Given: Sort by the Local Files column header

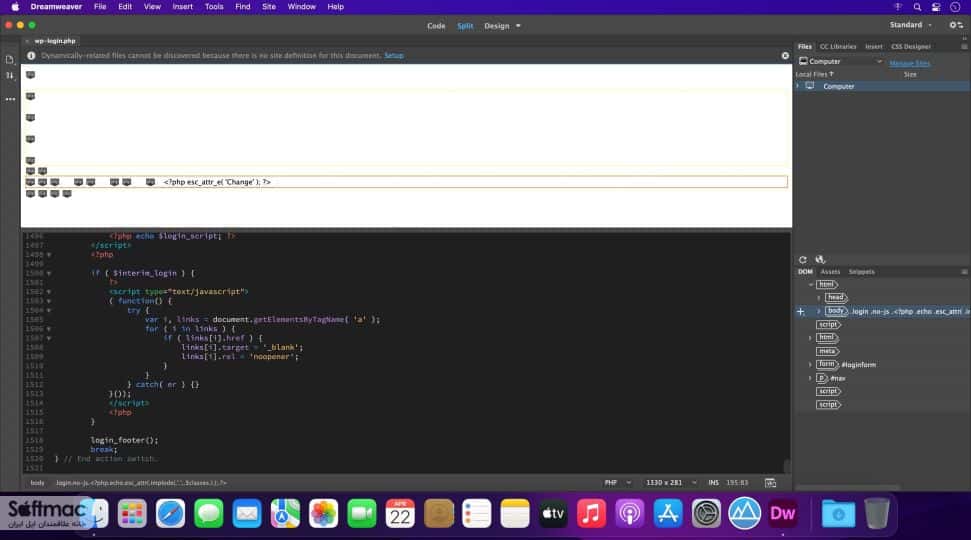Looking at the screenshot, I should 814,74.
